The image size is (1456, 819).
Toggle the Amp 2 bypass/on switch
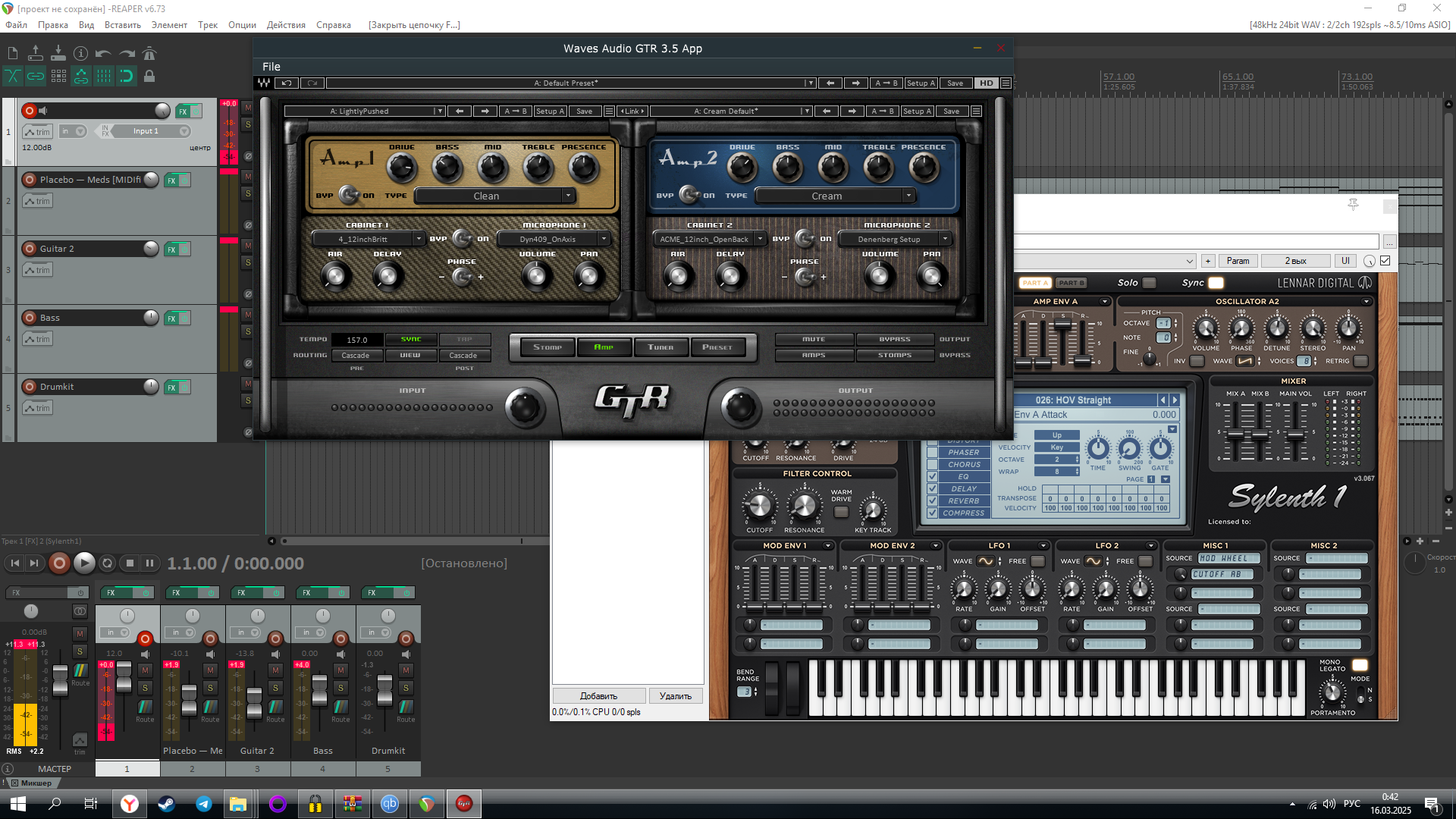[689, 195]
